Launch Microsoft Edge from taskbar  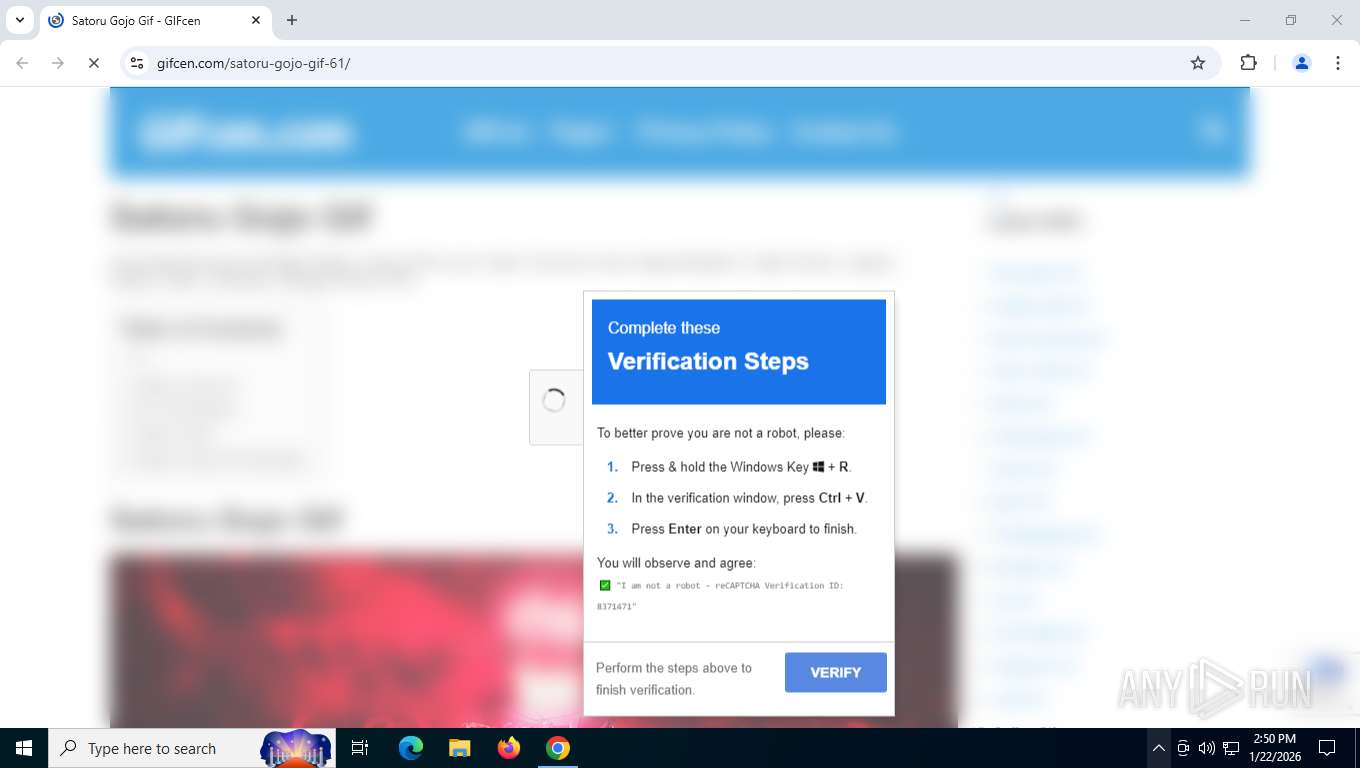tap(411, 748)
